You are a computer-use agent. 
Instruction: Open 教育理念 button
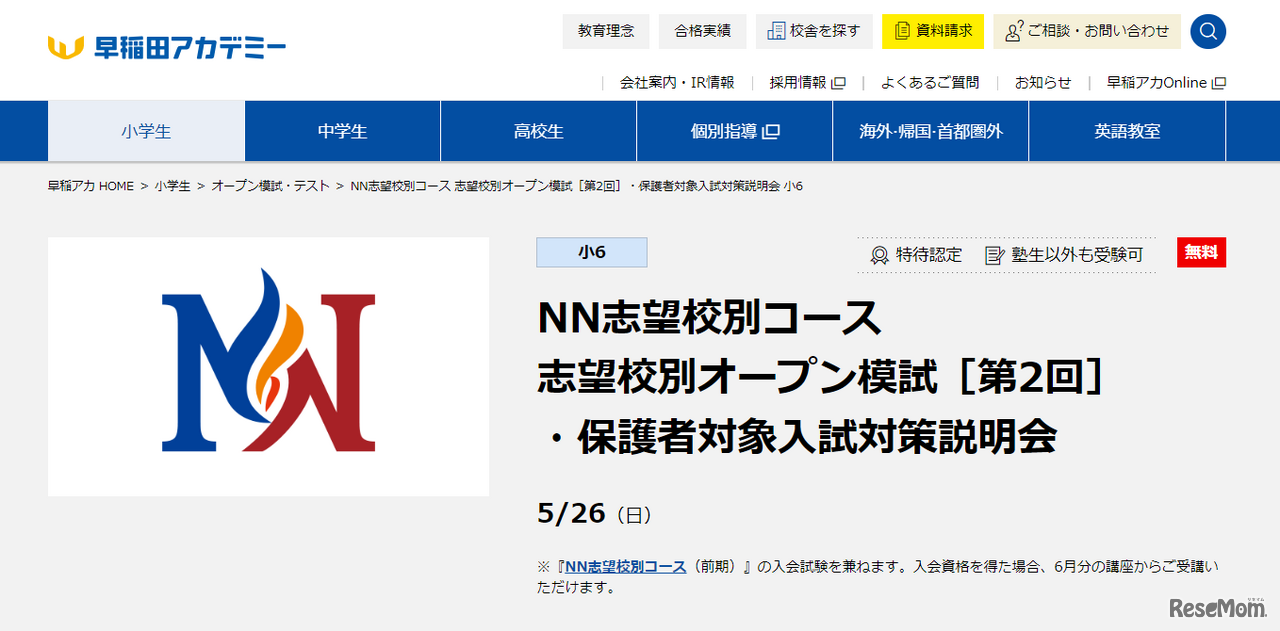606,31
